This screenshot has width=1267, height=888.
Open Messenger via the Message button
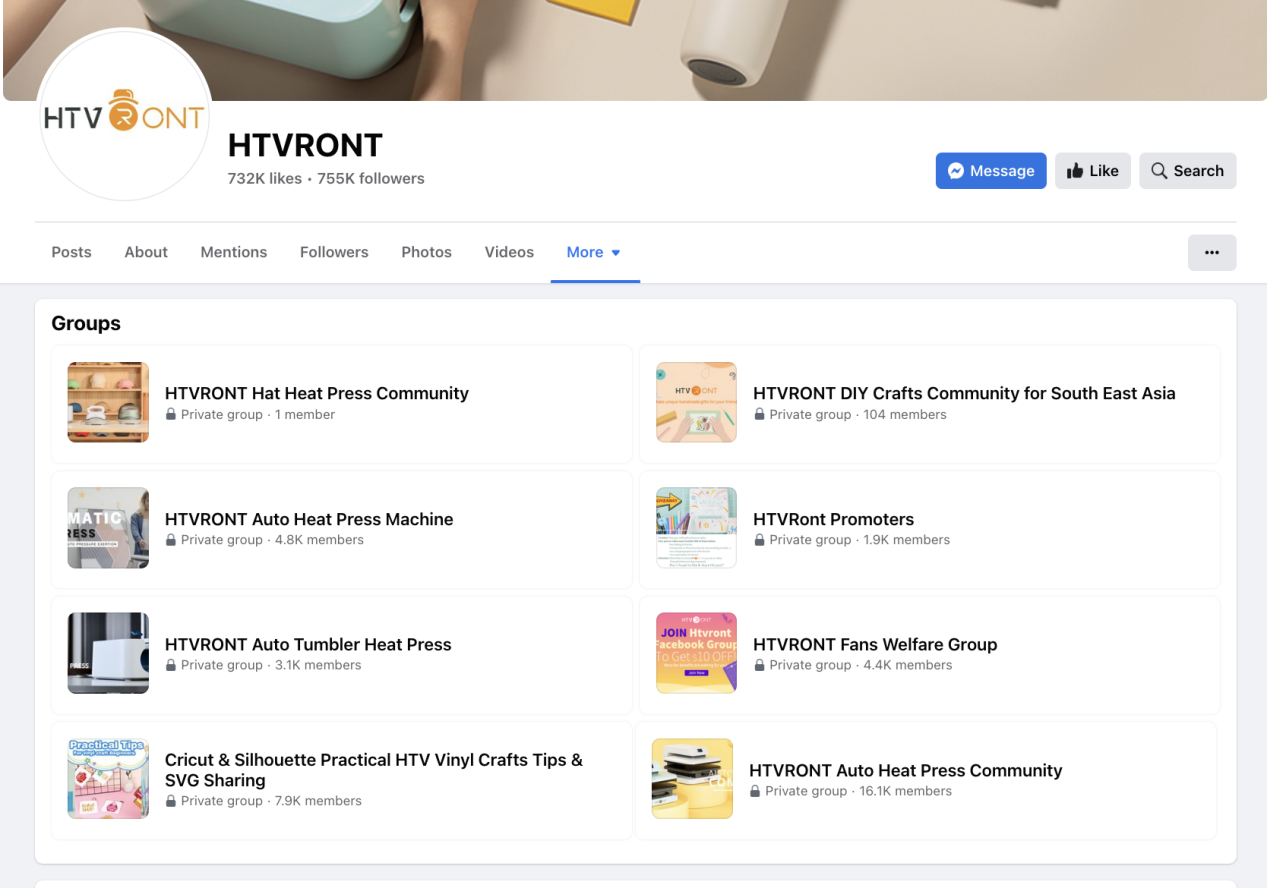click(990, 171)
